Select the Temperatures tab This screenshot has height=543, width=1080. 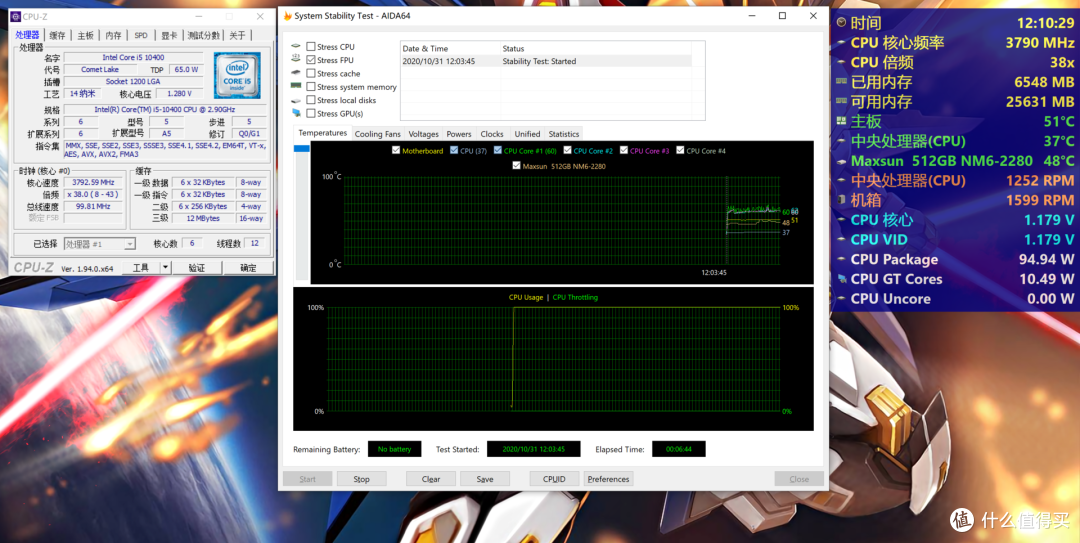(x=323, y=133)
